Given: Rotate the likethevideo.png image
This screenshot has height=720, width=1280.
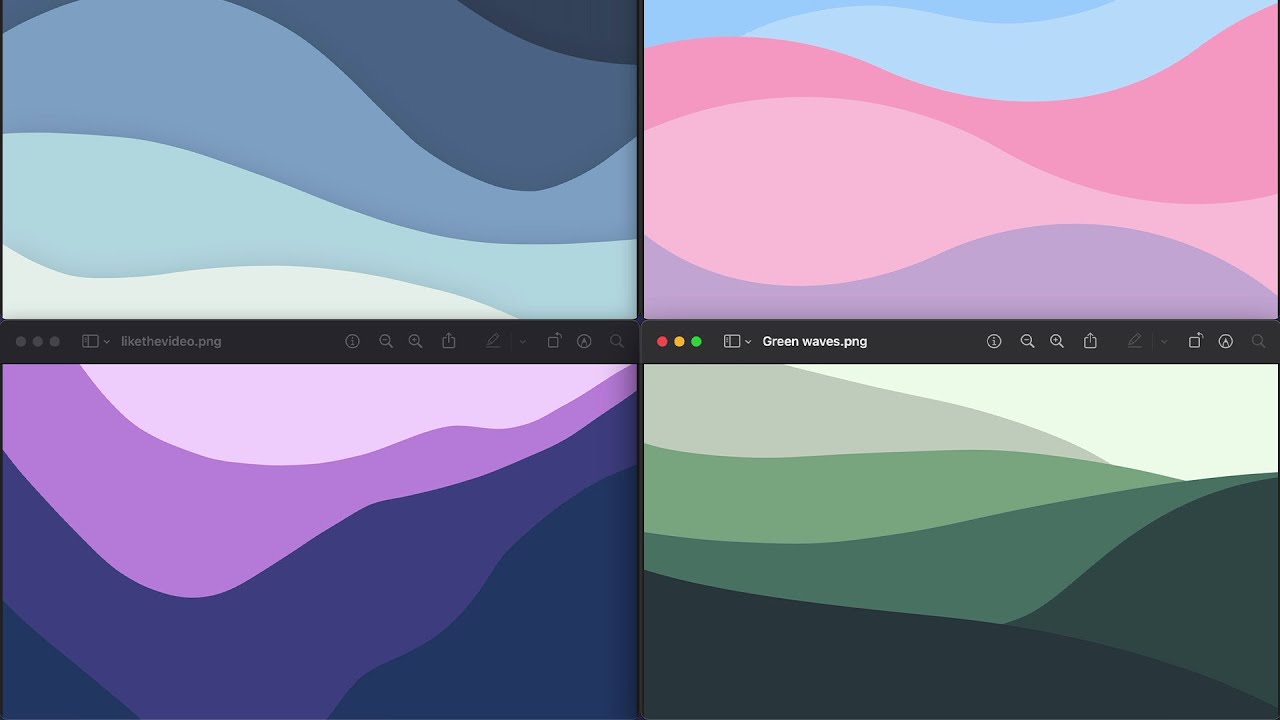Looking at the screenshot, I should tap(554, 341).
